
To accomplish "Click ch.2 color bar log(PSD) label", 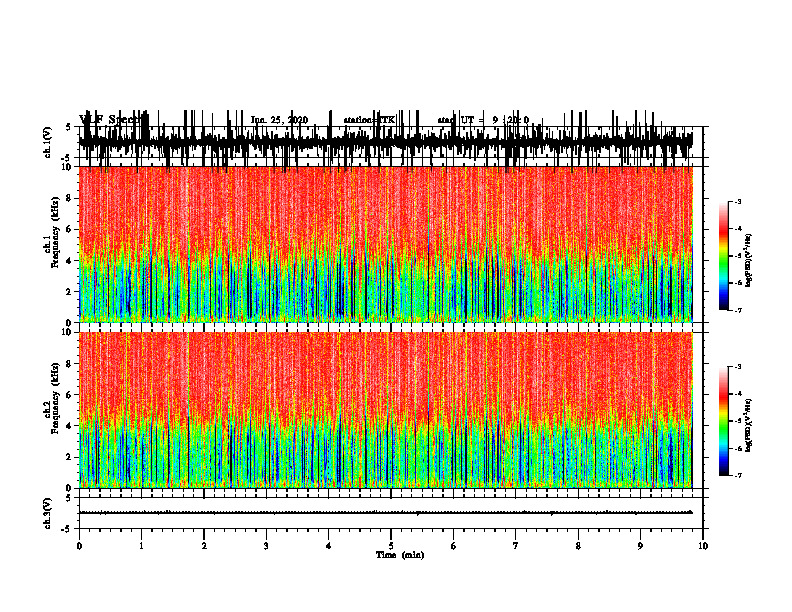I will [x=749, y=425].
